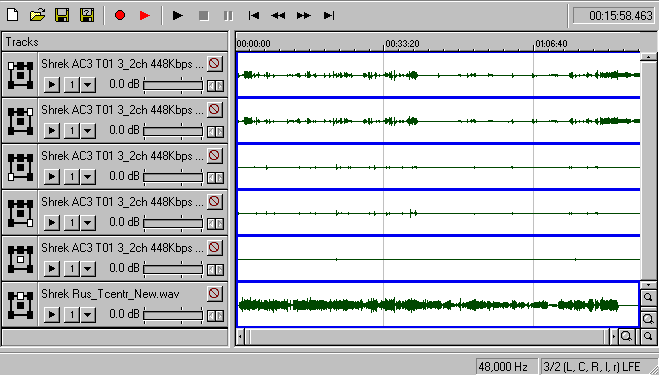Viewport: 659px width, 375px height.
Task: Click the right-surround channel assignment icon
Action: click(20, 213)
